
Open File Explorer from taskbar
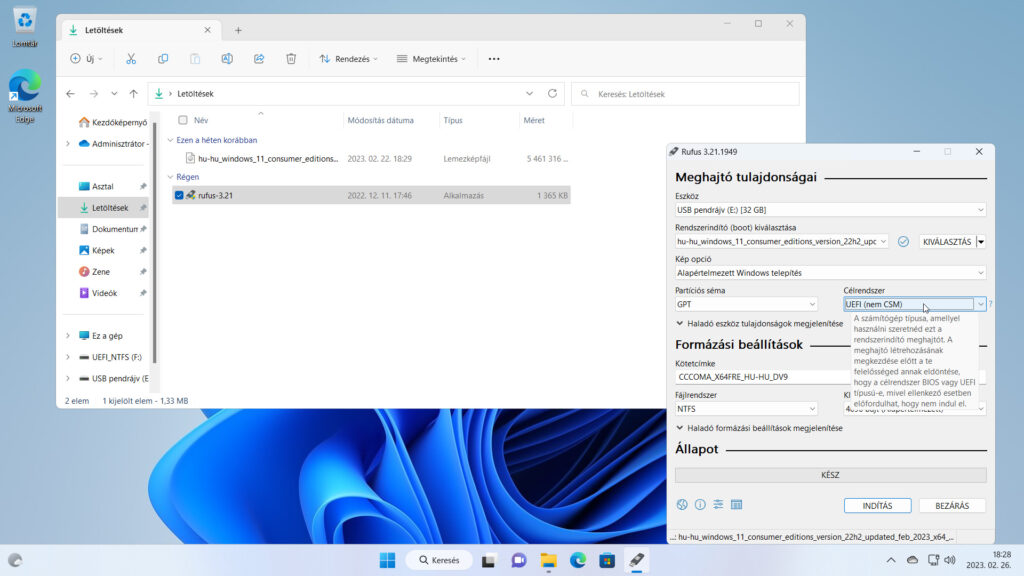pos(548,560)
